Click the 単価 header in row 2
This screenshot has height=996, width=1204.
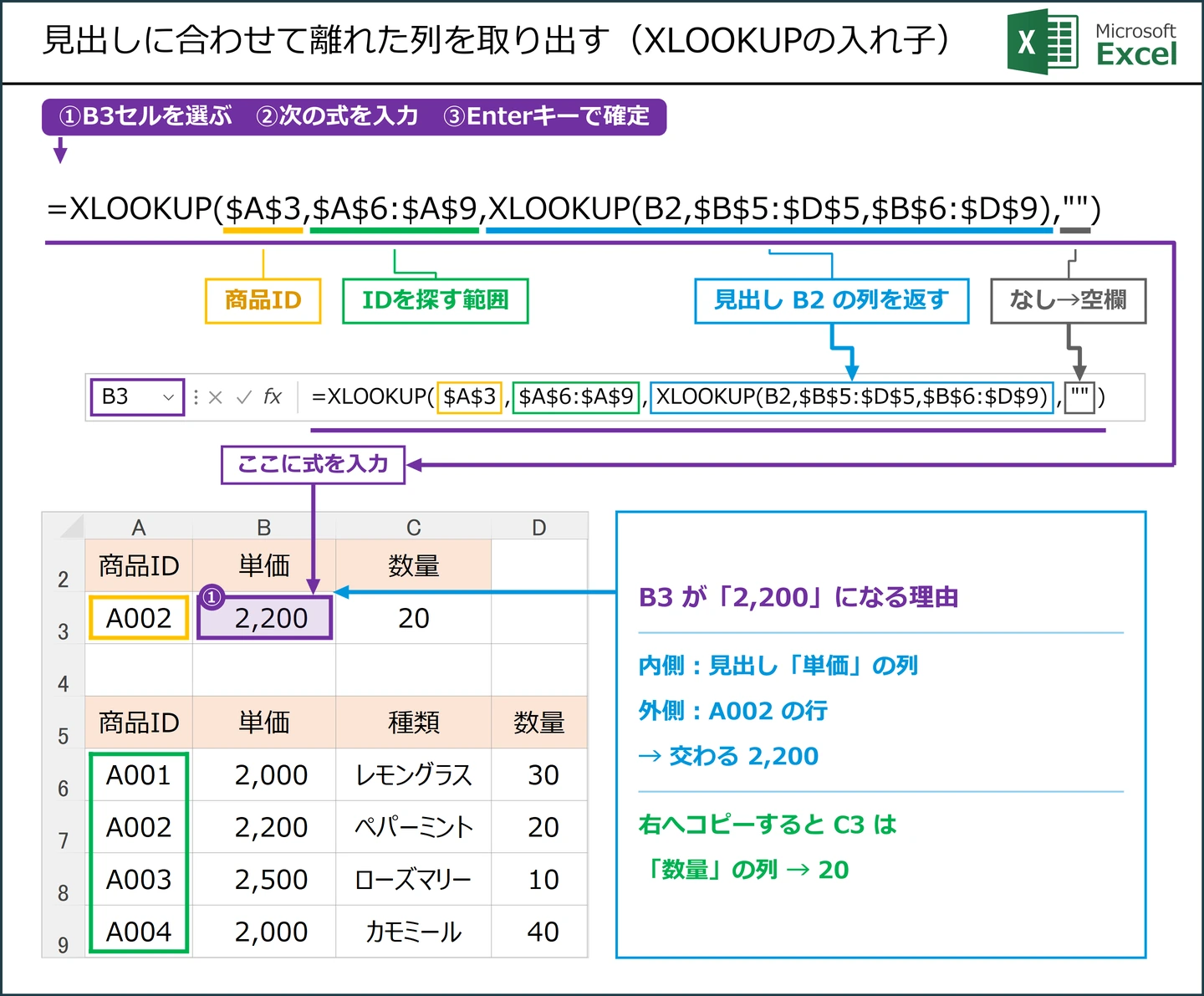264,566
